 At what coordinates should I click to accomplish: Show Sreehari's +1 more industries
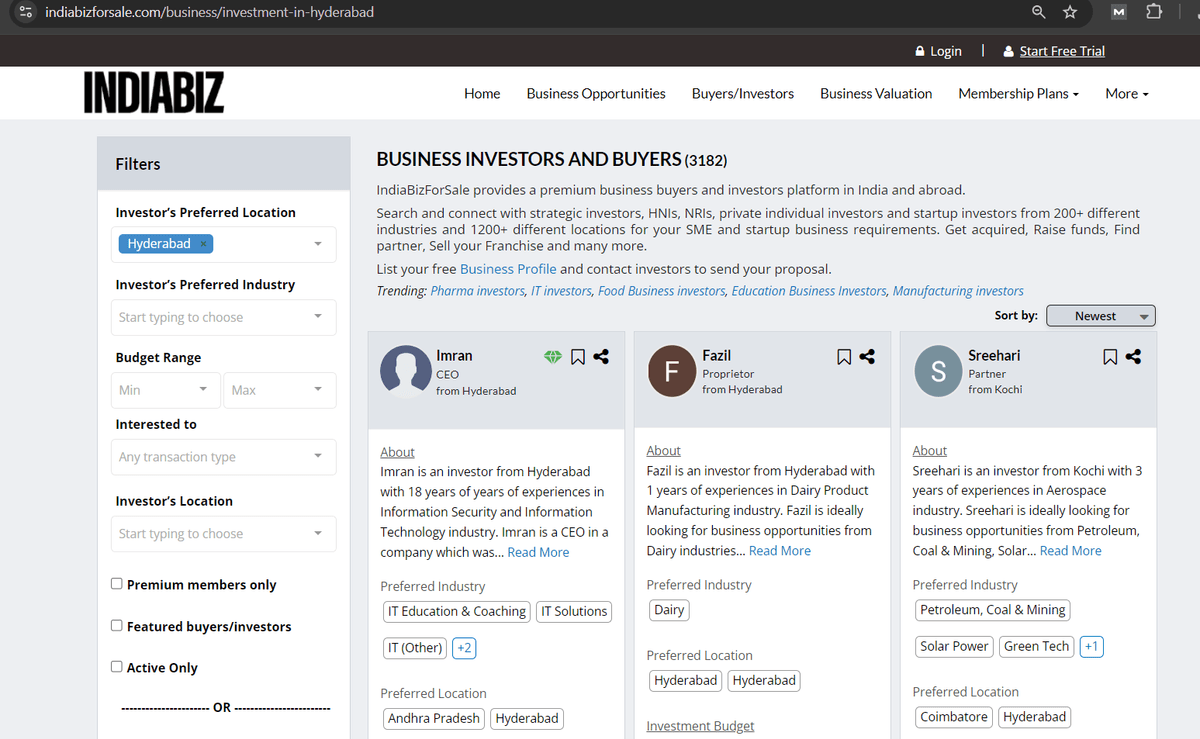click(x=1092, y=646)
